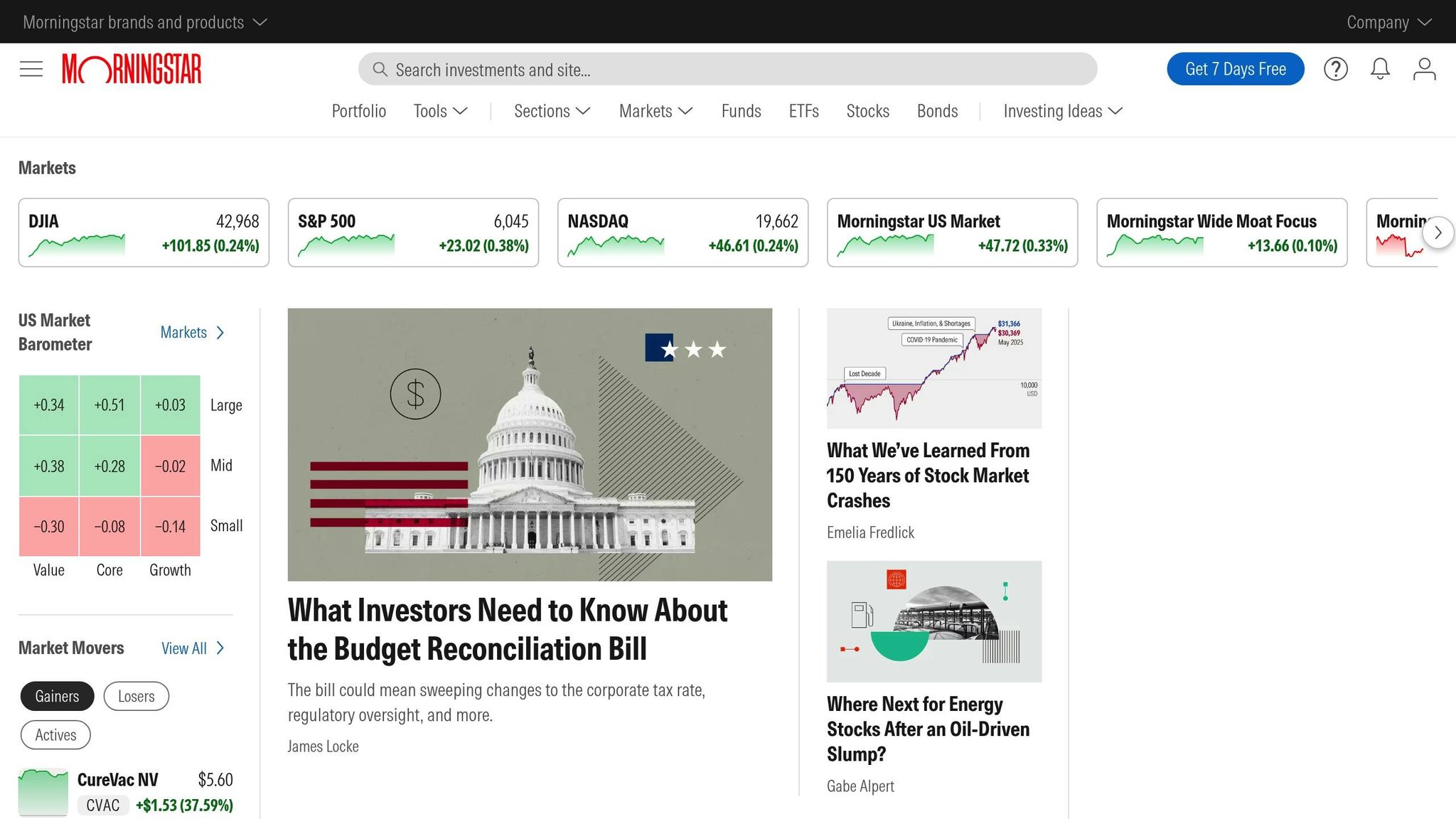Expand the Company dropdown
The height and width of the screenshot is (819, 1456).
click(x=1389, y=22)
